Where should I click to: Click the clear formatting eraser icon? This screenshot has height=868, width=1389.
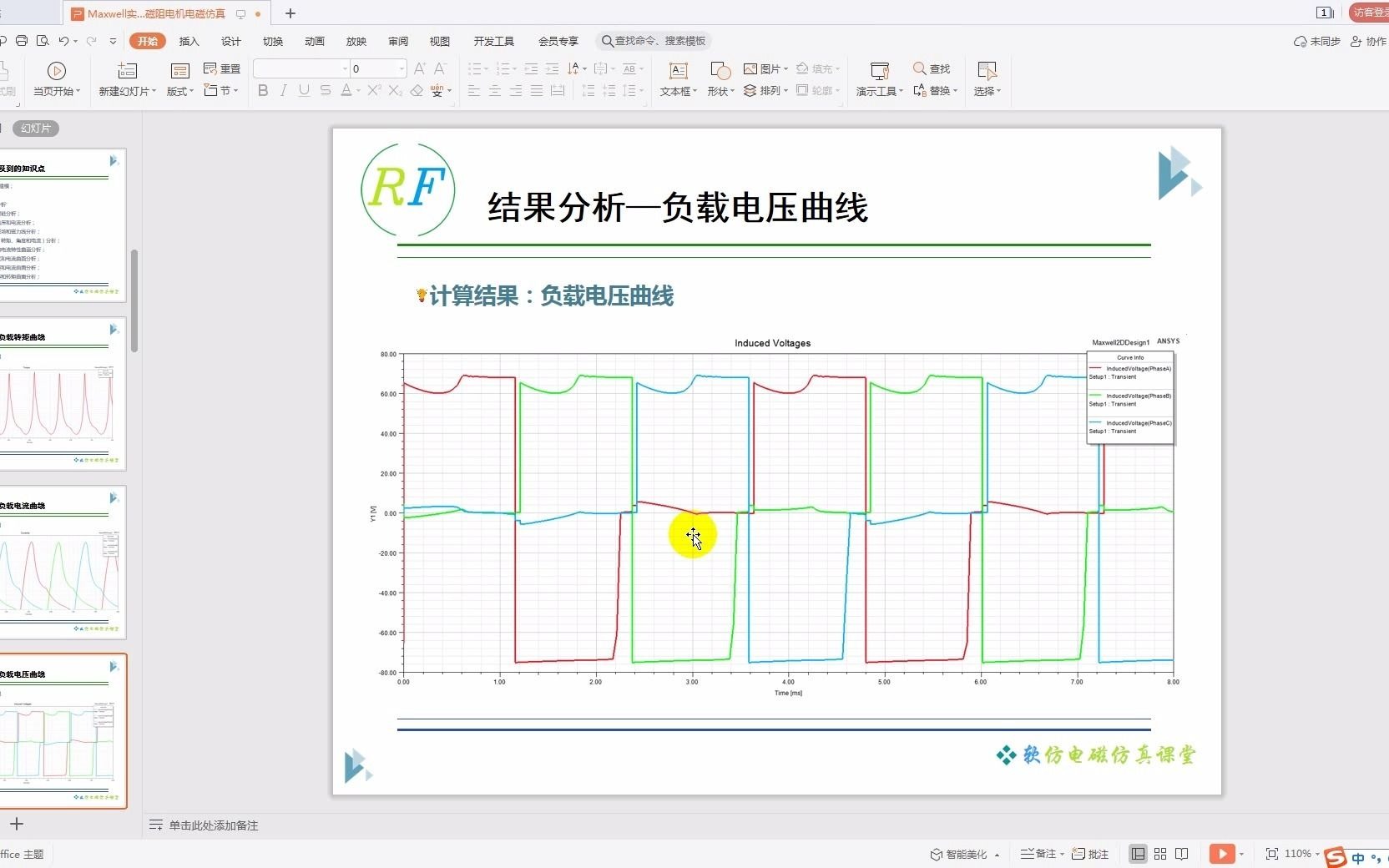[x=417, y=90]
